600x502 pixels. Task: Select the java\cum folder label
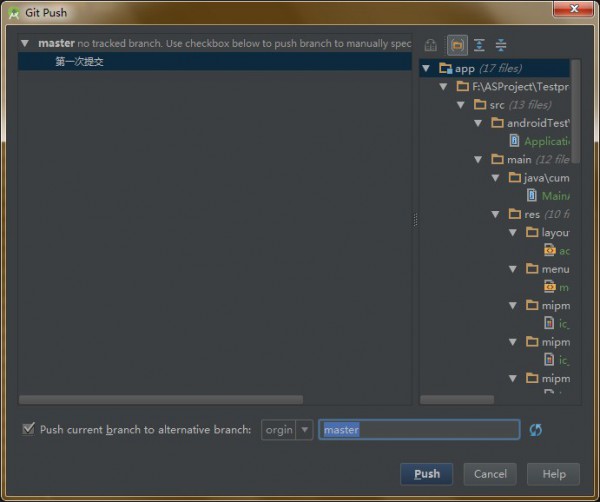tap(546, 178)
